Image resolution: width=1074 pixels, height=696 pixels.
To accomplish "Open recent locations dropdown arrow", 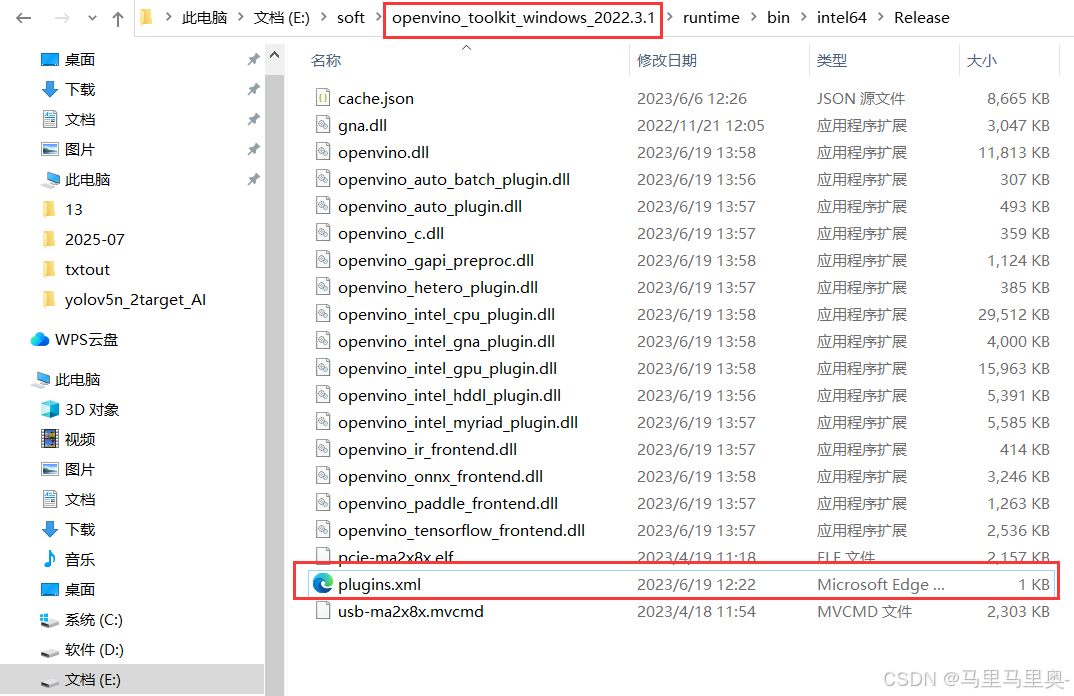I will (x=92, y=18).
